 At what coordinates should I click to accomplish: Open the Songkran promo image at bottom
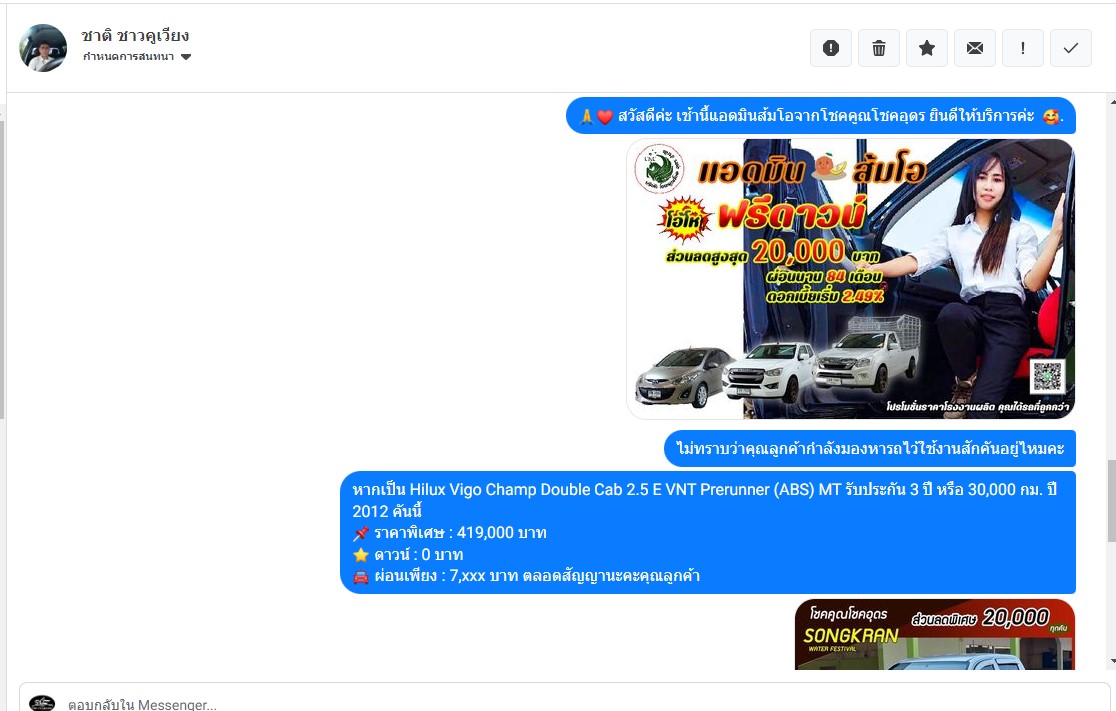coord(935,634)
